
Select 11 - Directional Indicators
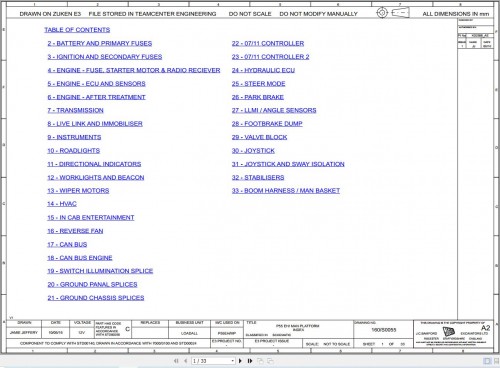point(94,164)
